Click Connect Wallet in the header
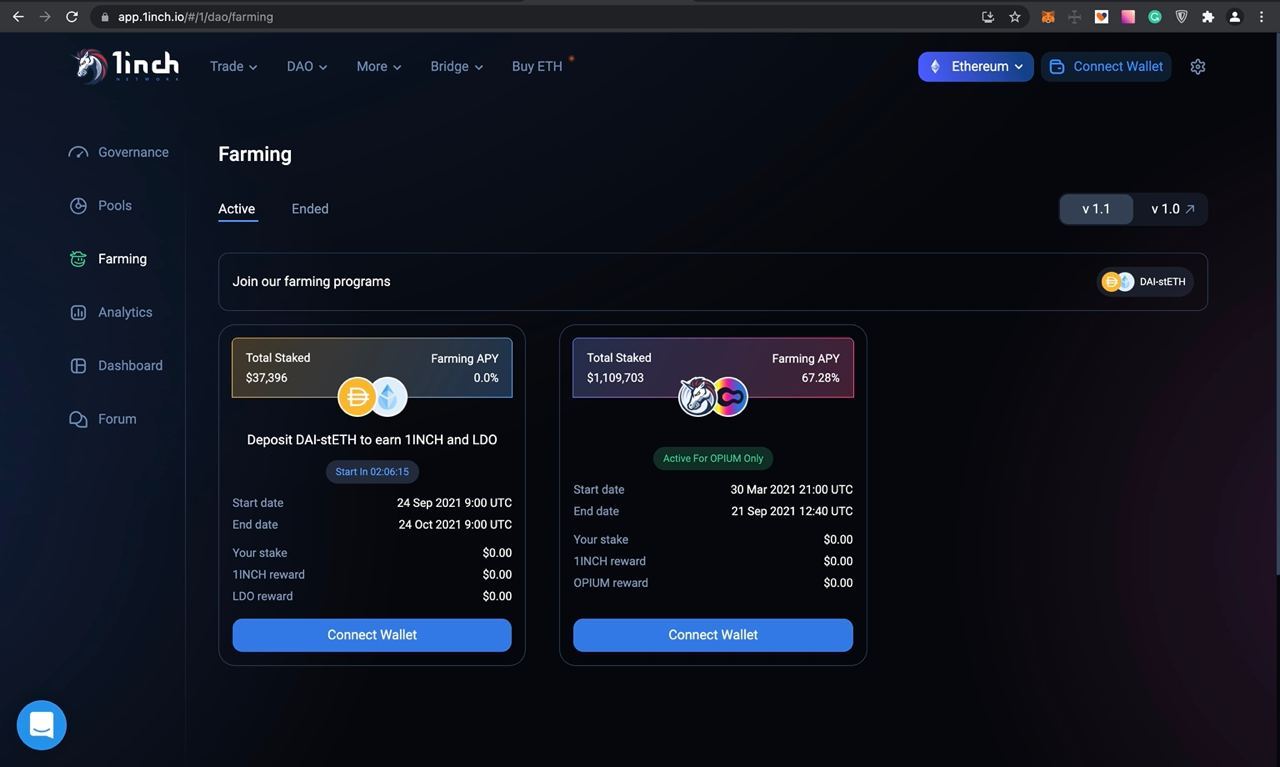This screenshot has width=1280, height=767. coord(1106,66)
